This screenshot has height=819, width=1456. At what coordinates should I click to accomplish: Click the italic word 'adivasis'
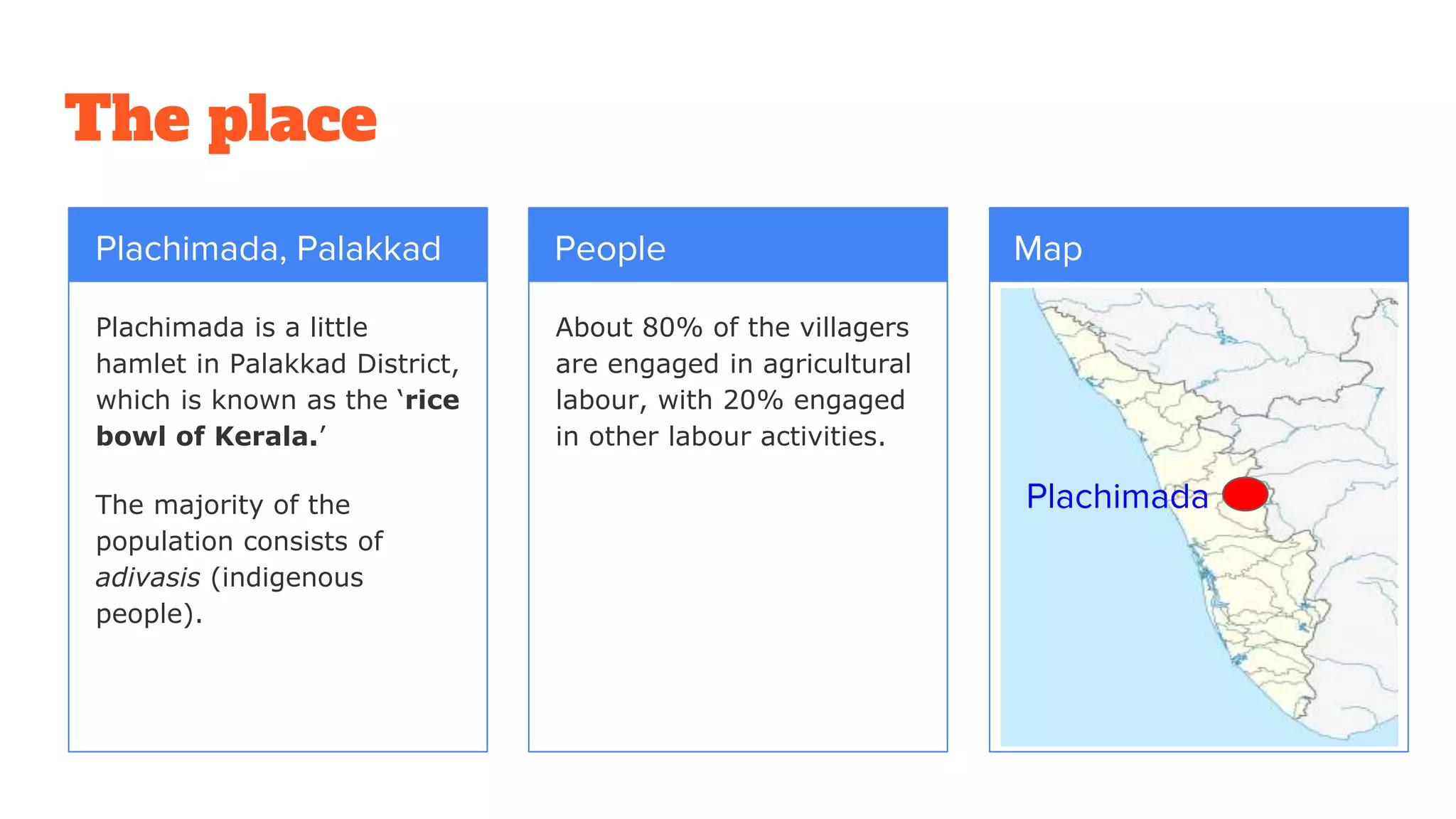pos(148,577)
